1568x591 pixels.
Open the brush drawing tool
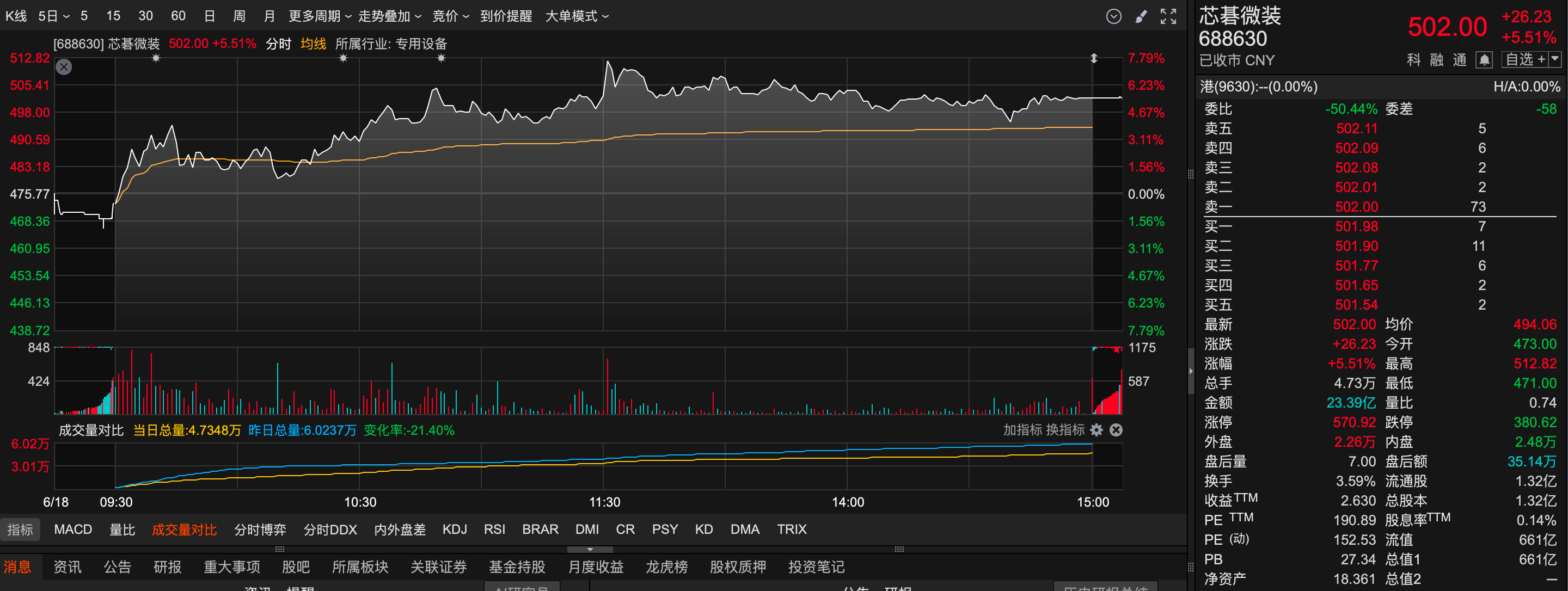point(1141,16)
